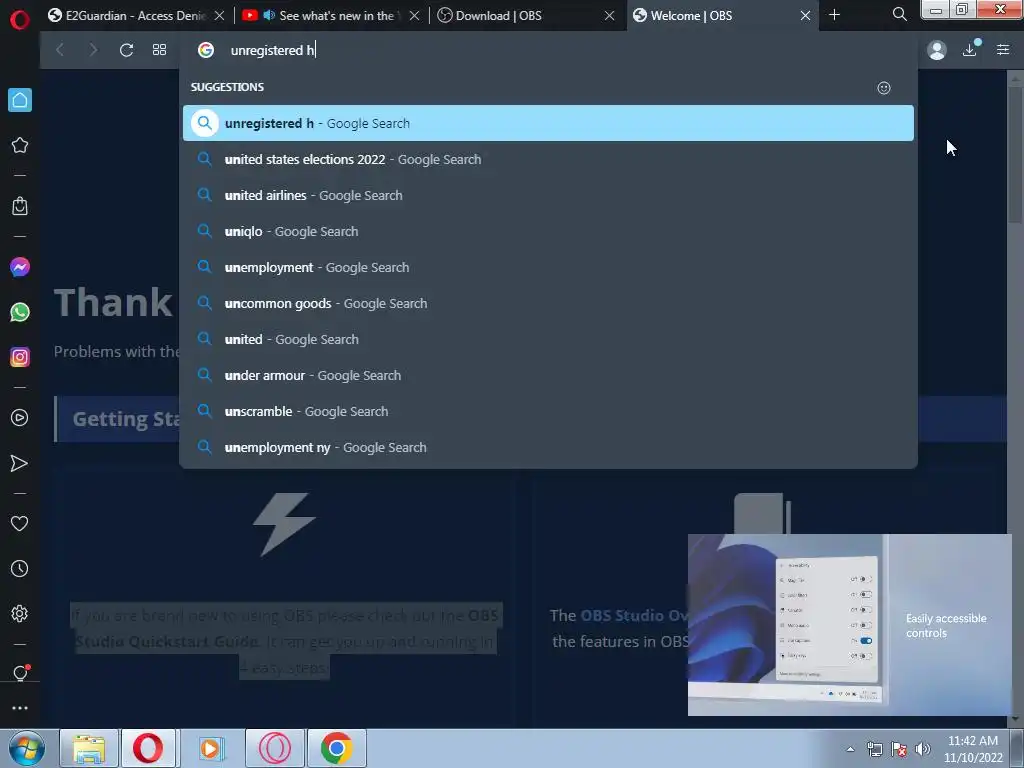Open the sidebar three-dots more menu

(20, 708)
